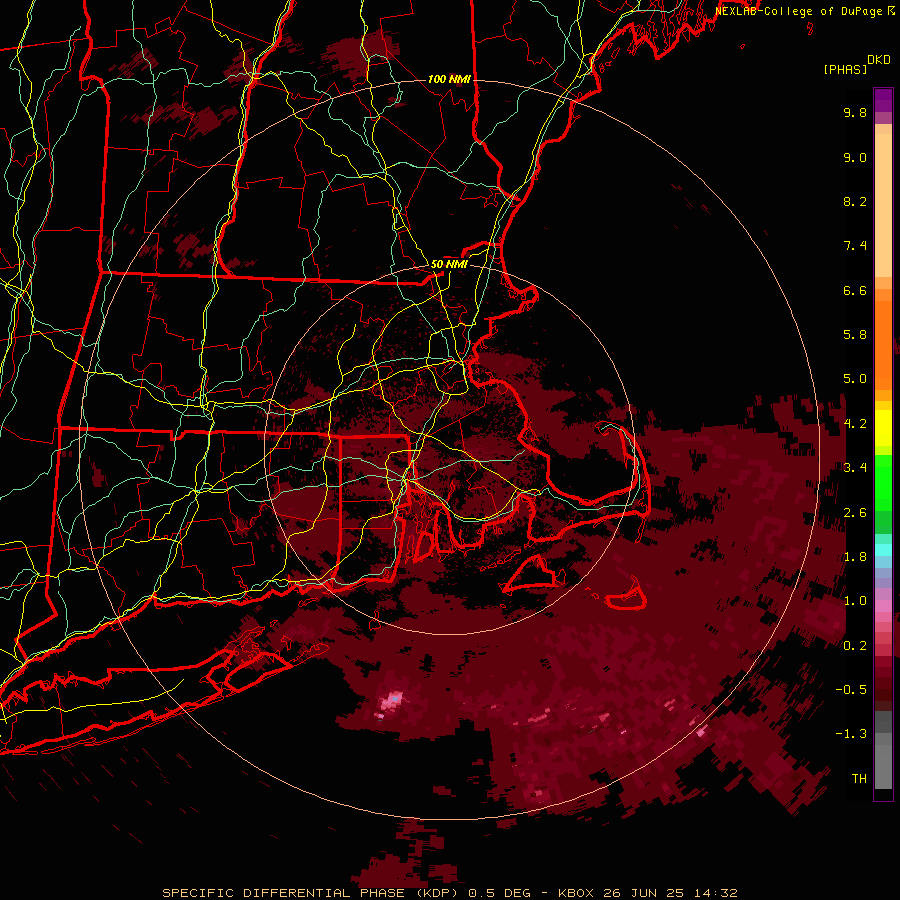The image size is (900, 900).
Task: Select the 3.4 scale label
Action: (x=855, y=468)
